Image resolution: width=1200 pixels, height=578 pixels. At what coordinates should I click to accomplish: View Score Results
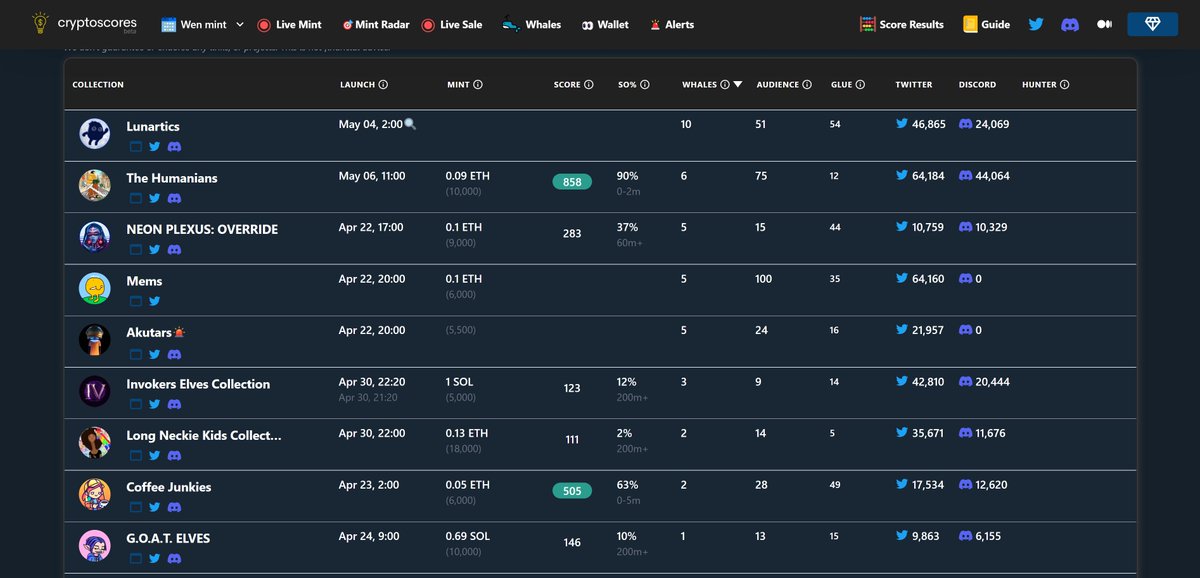click(901, 24)
